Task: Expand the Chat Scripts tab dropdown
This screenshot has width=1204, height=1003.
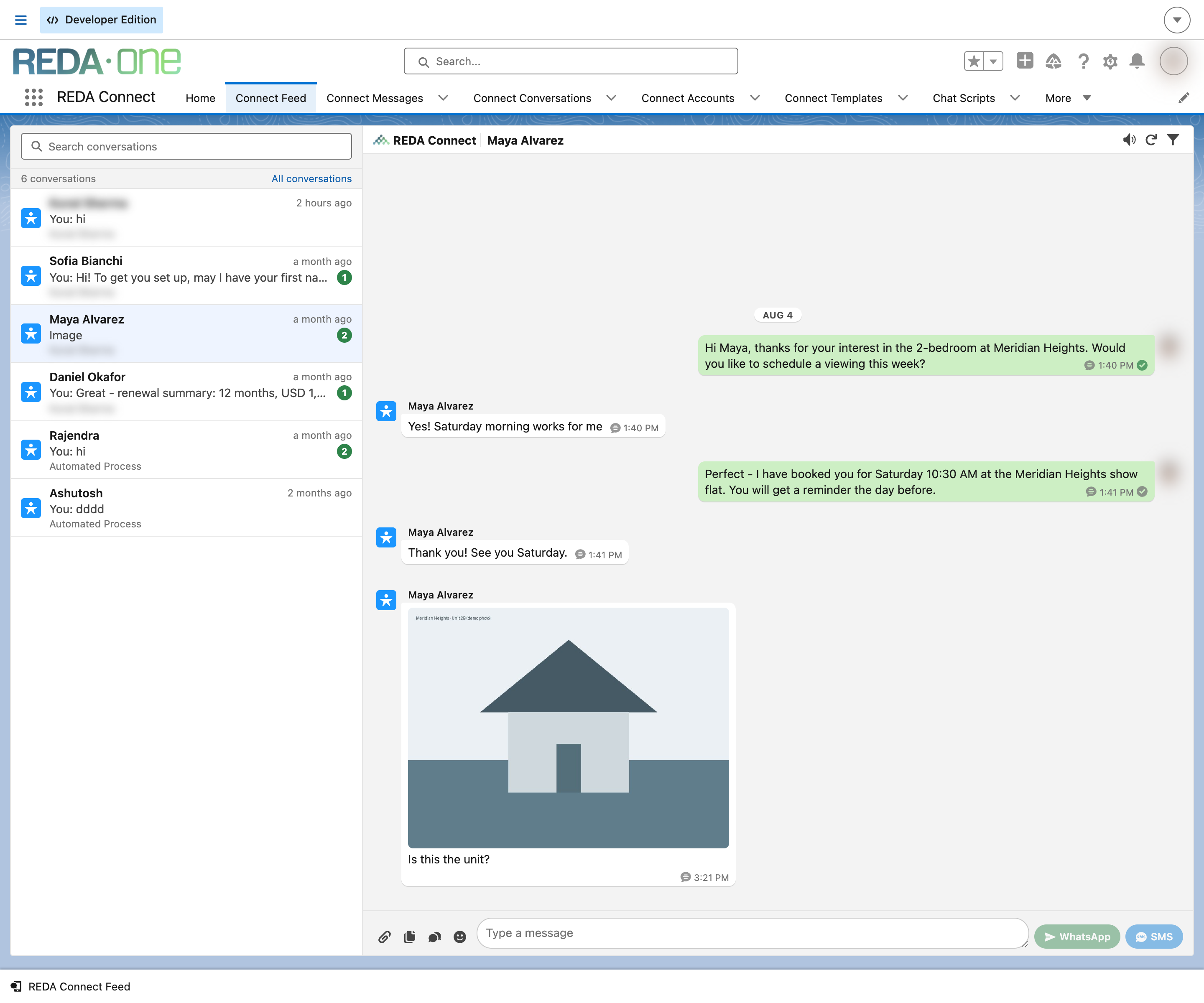Action: pyautogui.click(x=1015, y=98)
